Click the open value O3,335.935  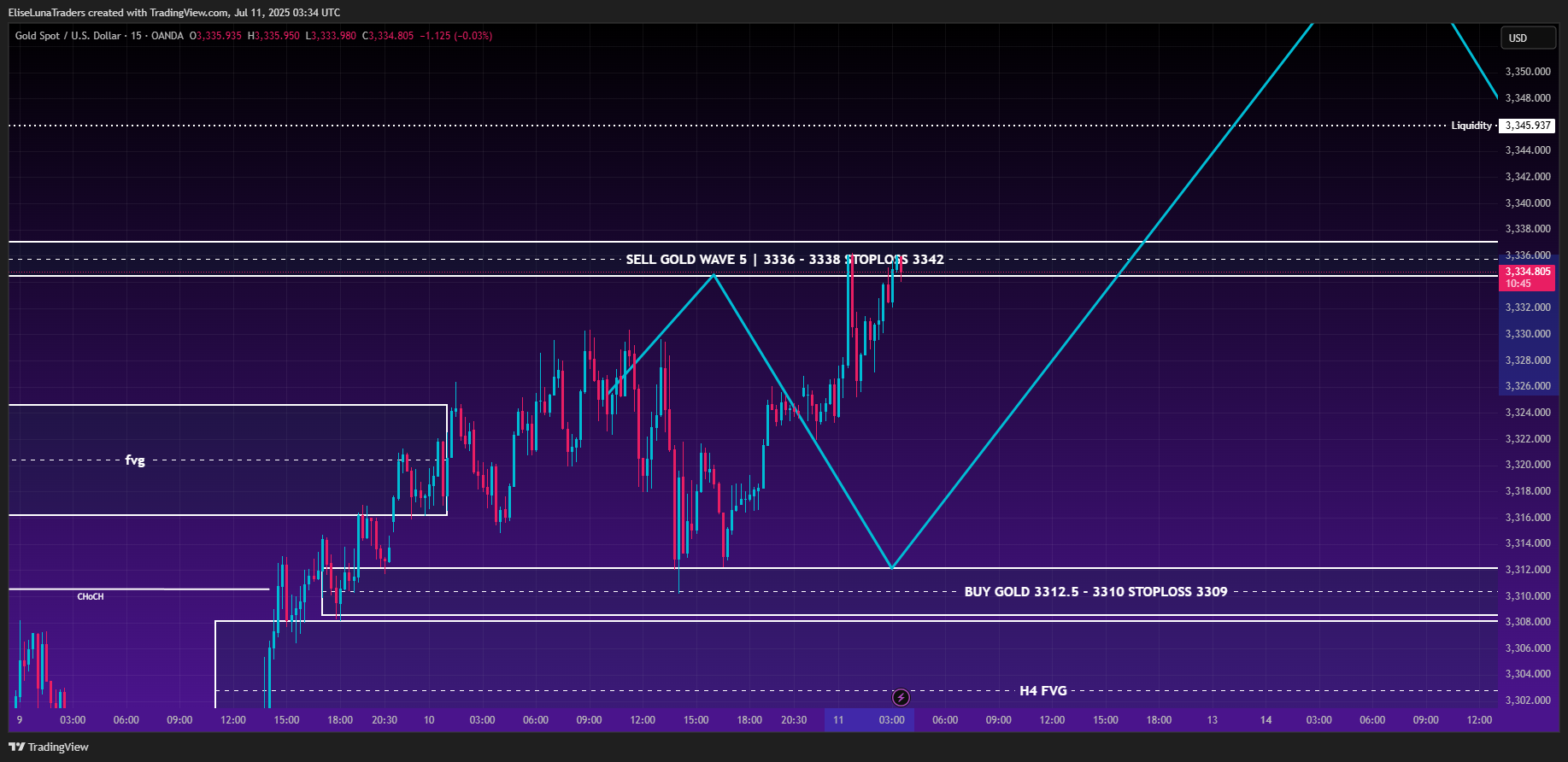coord(215,36)
